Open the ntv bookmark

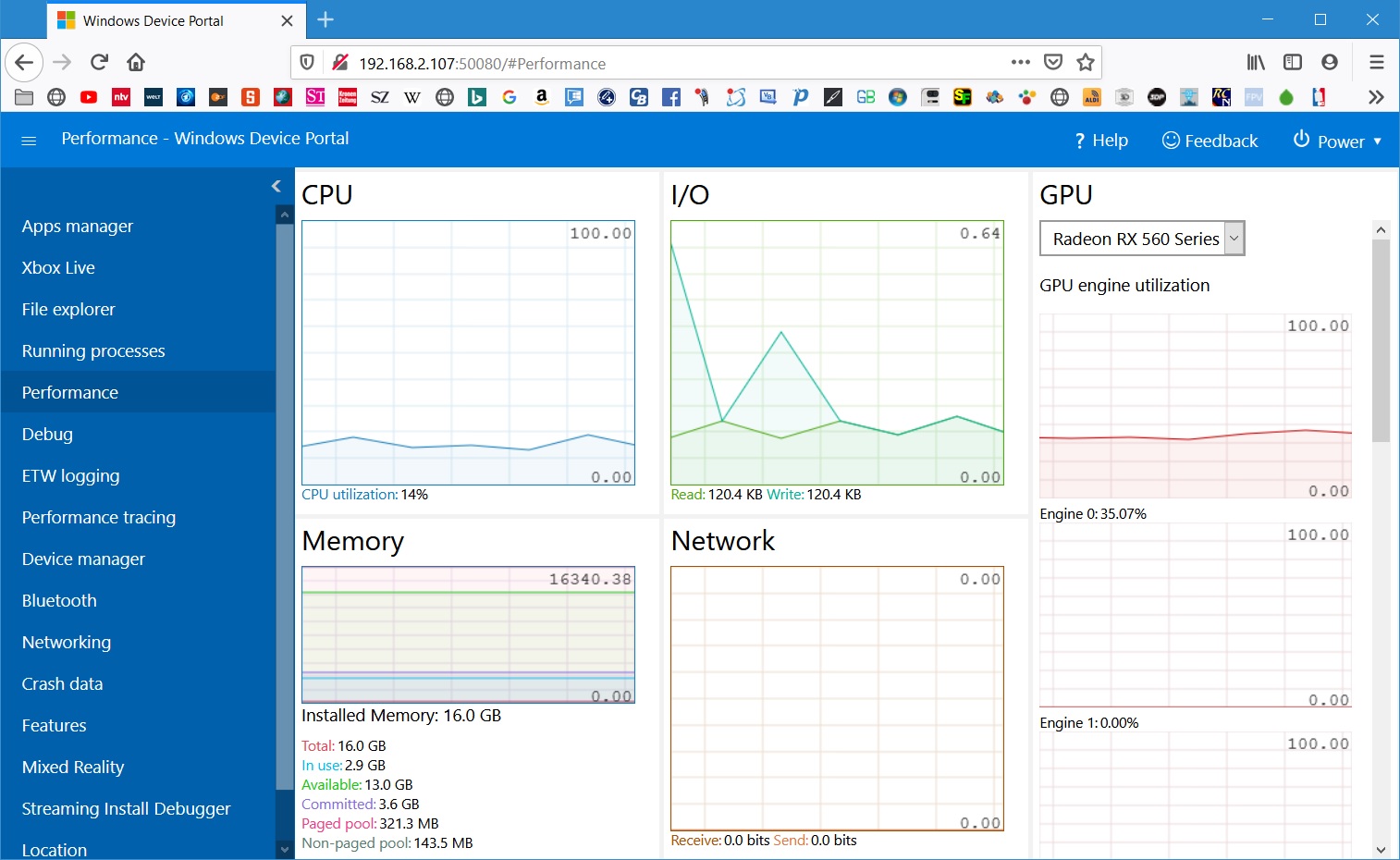click(x=121, y=97)
